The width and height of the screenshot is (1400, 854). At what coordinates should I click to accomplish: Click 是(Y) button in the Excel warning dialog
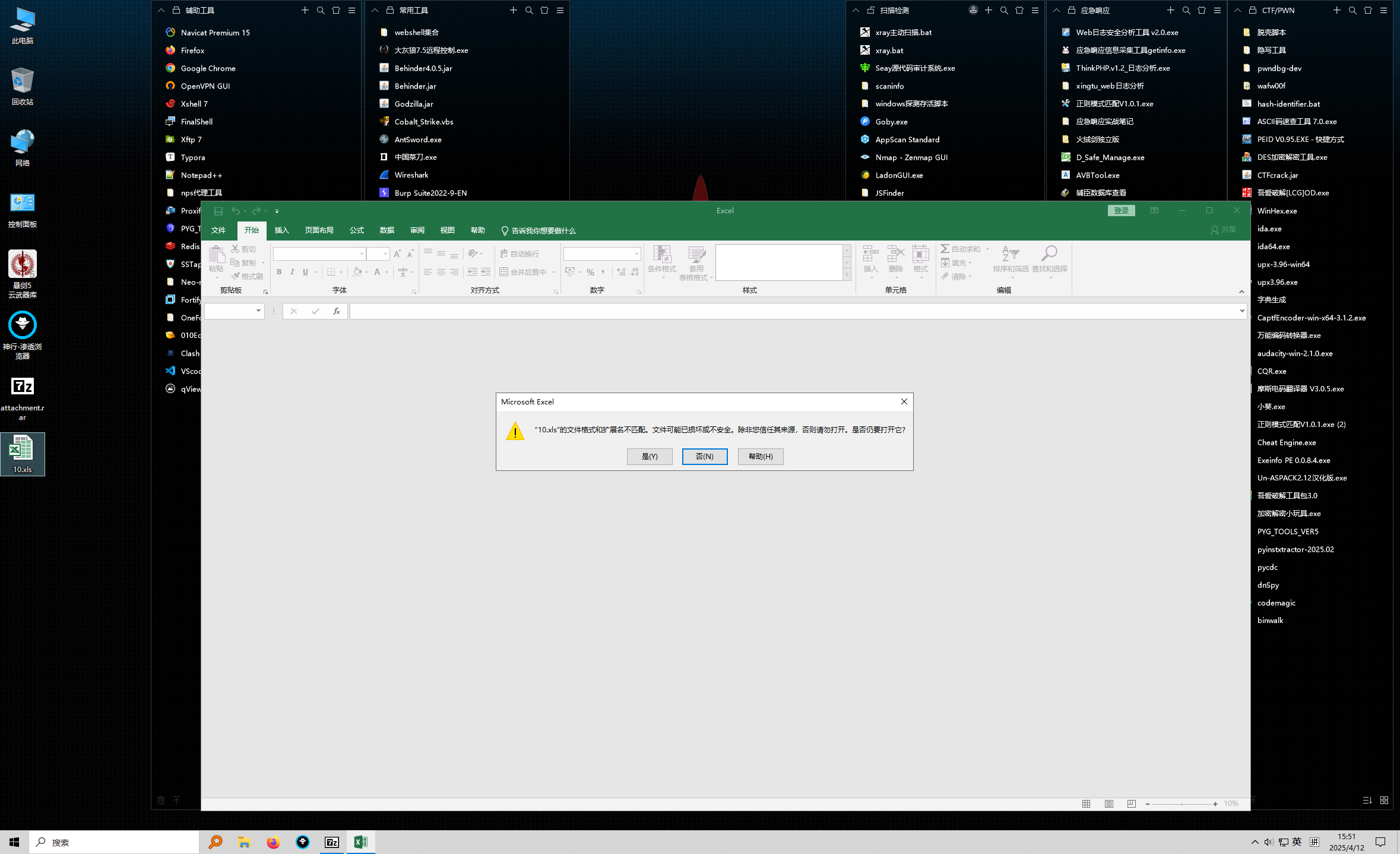[650, 456]
